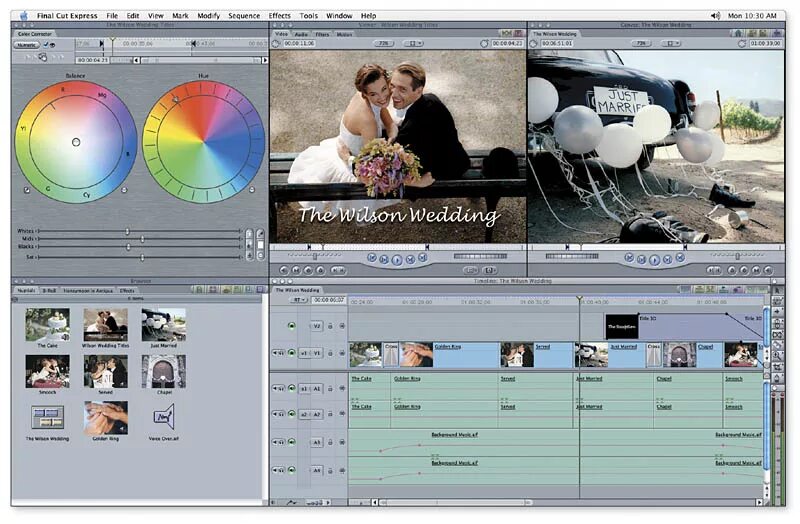
Task: Go to previous edit in the Viewer transport
Action: pos(372,258)
